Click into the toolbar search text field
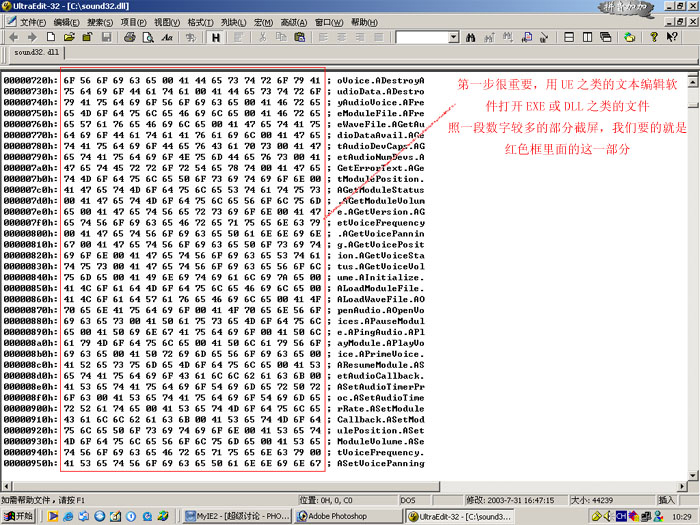The image size is (700, 525). (x=422, y=38)
